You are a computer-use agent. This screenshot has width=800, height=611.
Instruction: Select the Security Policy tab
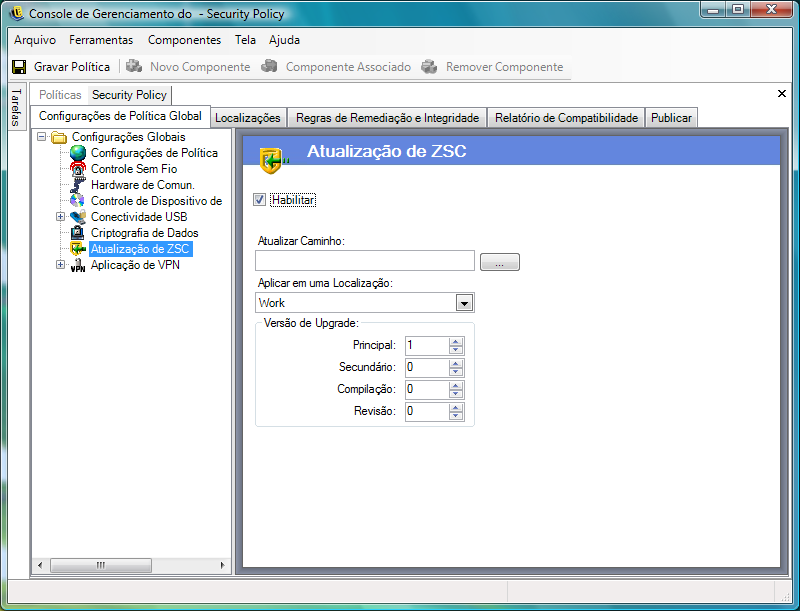(130, 95)
